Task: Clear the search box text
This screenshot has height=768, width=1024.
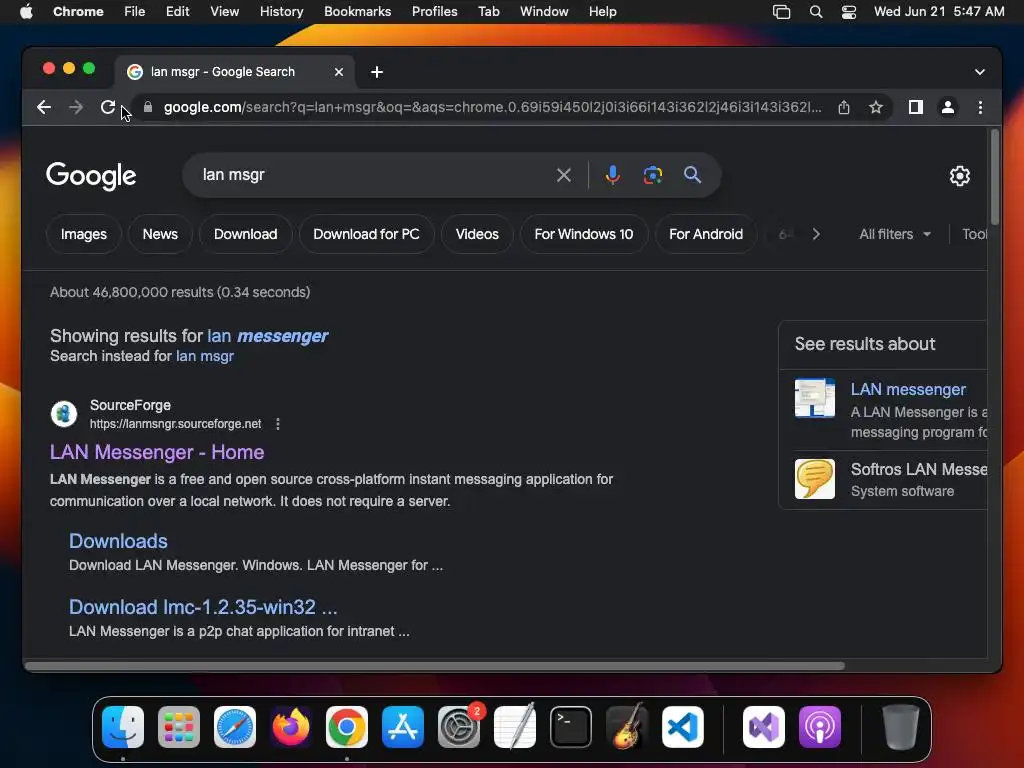Action: [x=564, y=175]
